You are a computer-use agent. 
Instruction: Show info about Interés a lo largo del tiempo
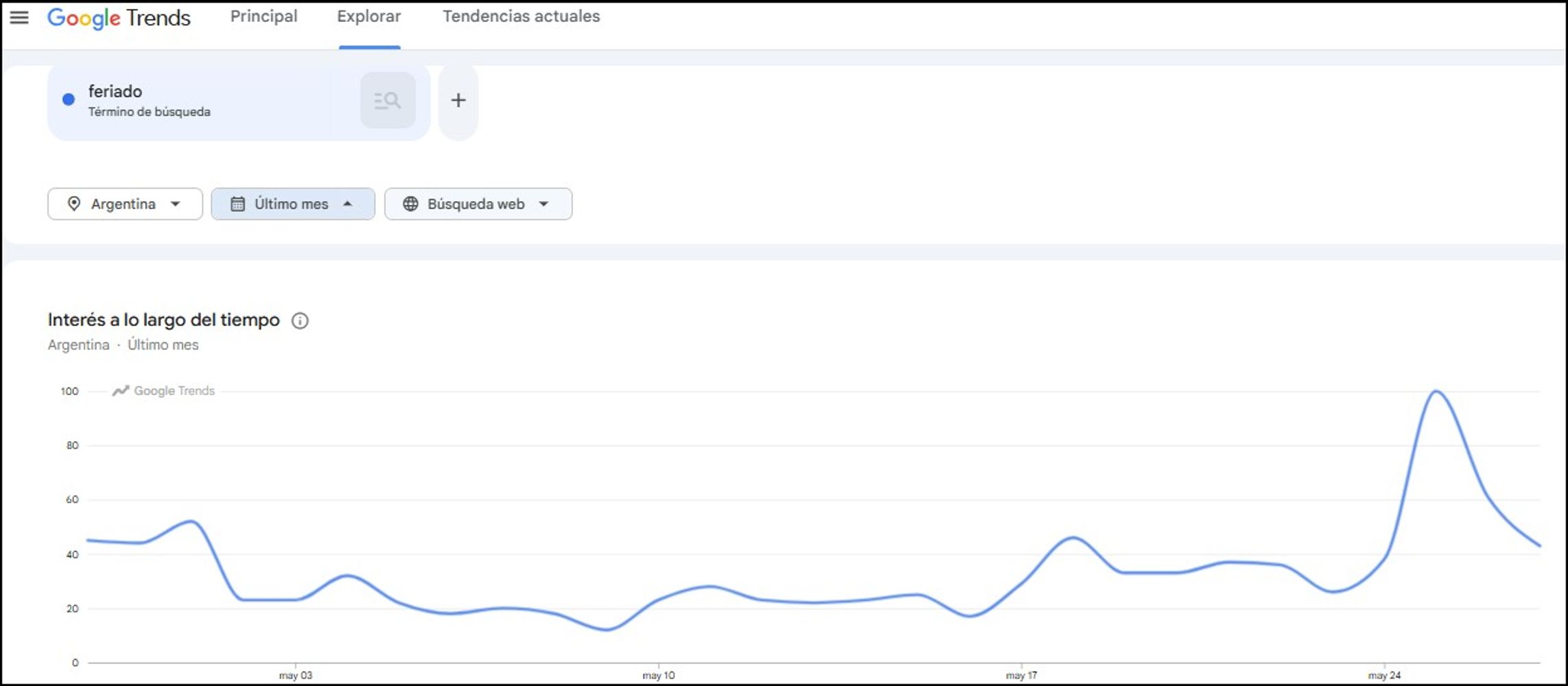pos(300,320)
